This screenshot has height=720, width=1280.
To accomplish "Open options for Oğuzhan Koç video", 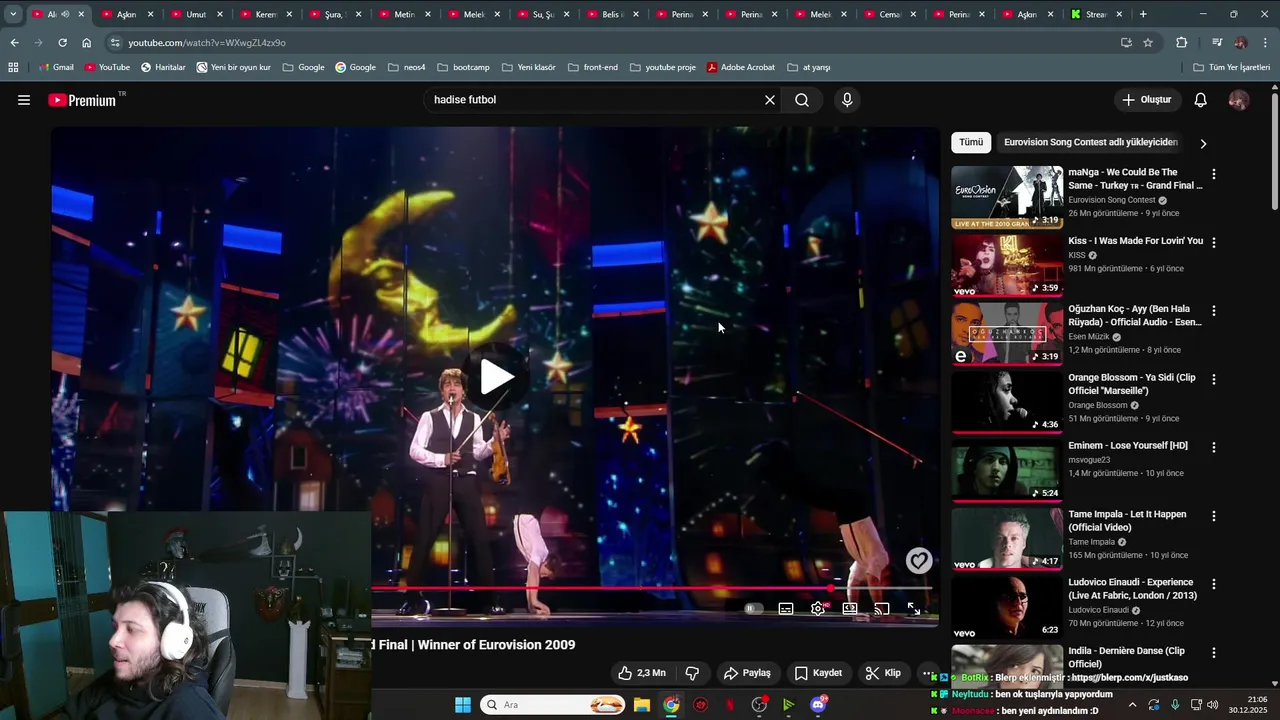I will pos(1214,311).
